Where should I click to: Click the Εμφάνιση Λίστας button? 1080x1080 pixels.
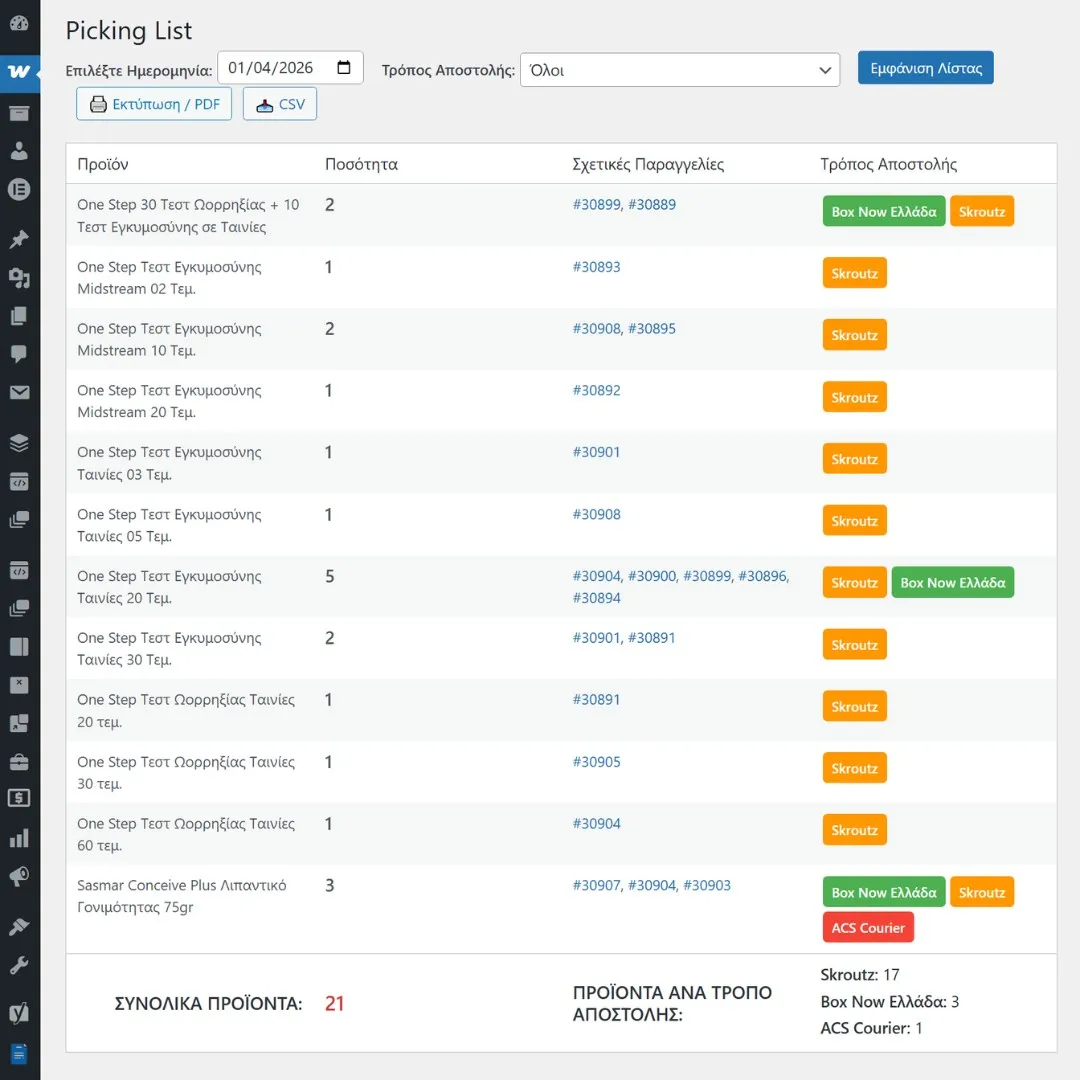[x=925, y=68]
